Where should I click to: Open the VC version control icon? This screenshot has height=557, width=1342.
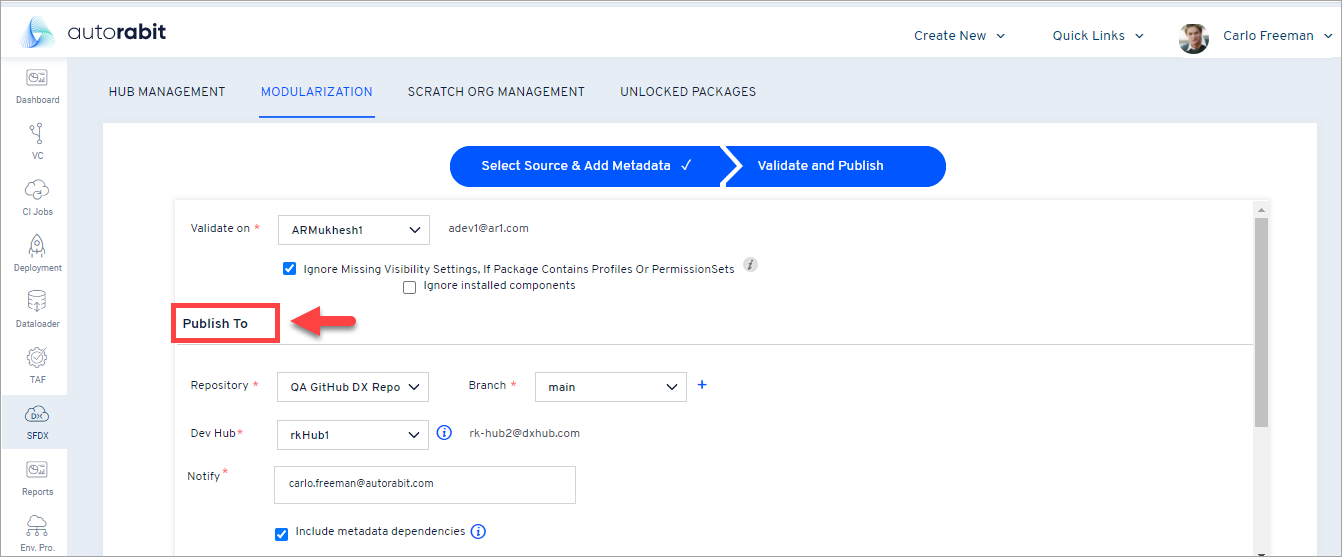point(37,142)
